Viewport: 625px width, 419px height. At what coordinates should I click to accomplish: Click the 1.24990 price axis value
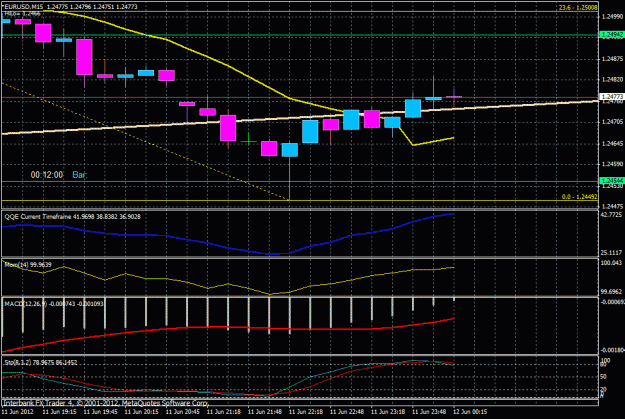[x=612, y=17]
